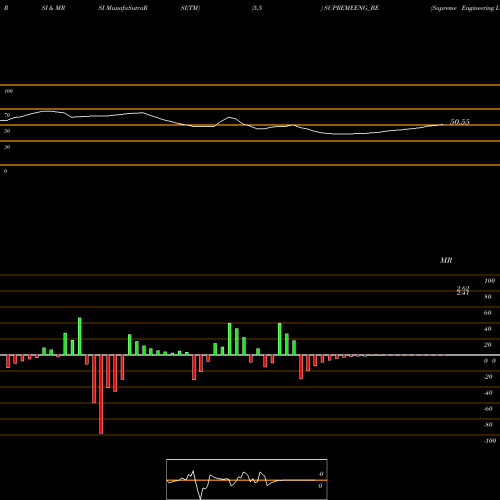Viewport: 500px width, 500px height.
Task: Click the MR 60 axis label
Action: (x=487, y=313)
